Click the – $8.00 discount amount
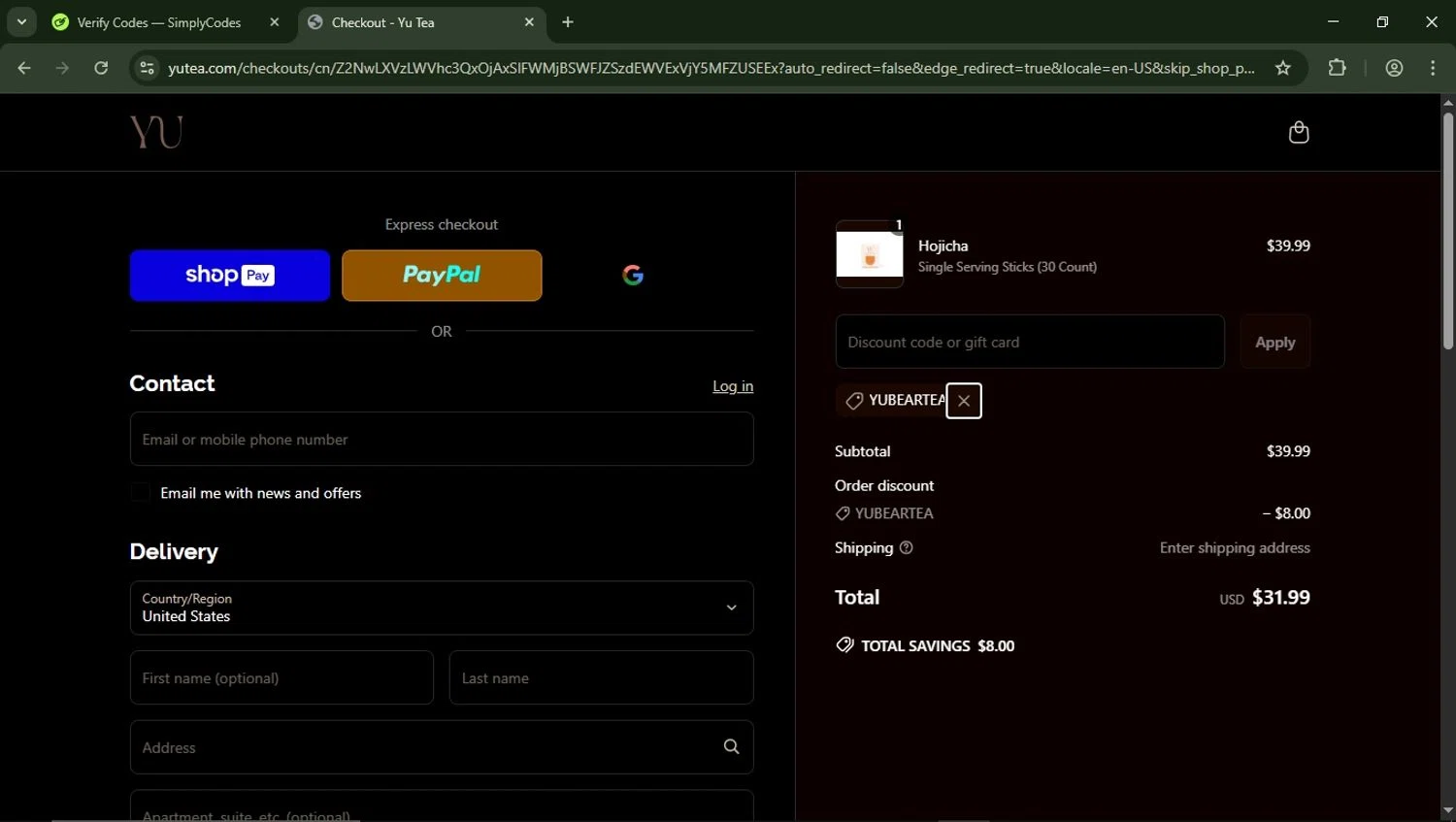 [1286, 513]
